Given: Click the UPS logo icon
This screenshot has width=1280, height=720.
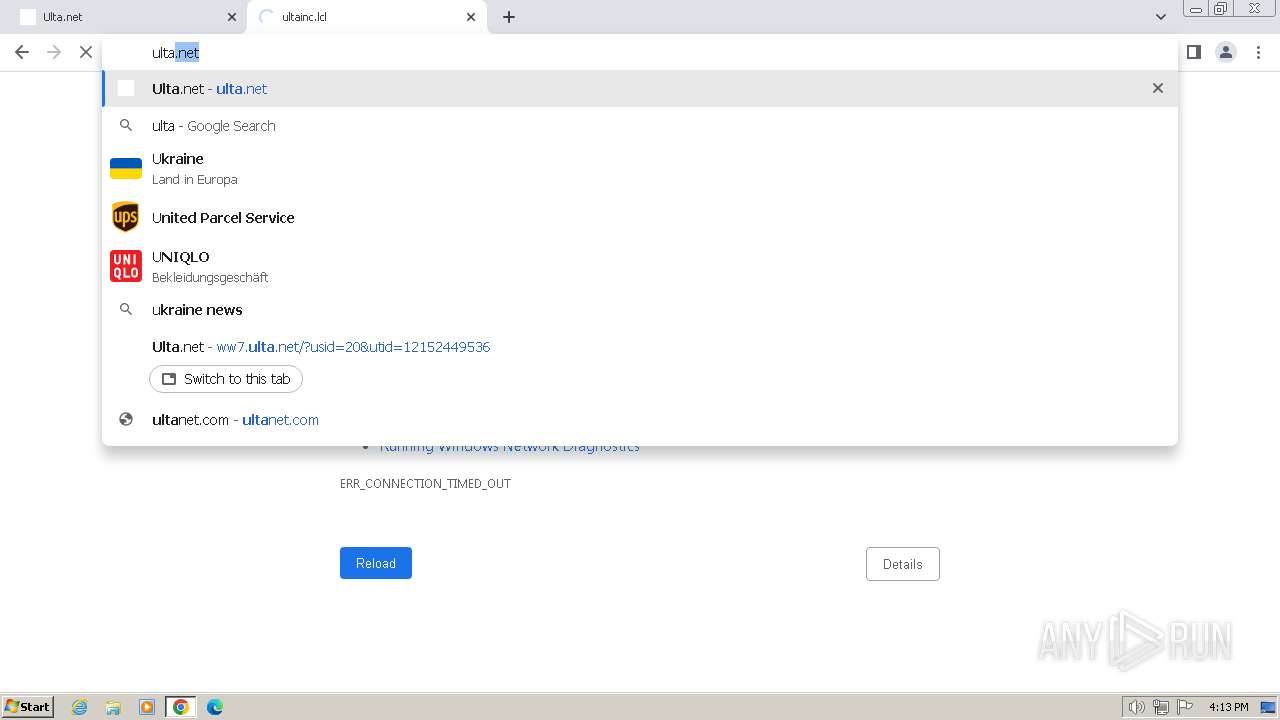Looking at the screenshot, I should pyautogui.click(x=126, y=217).
